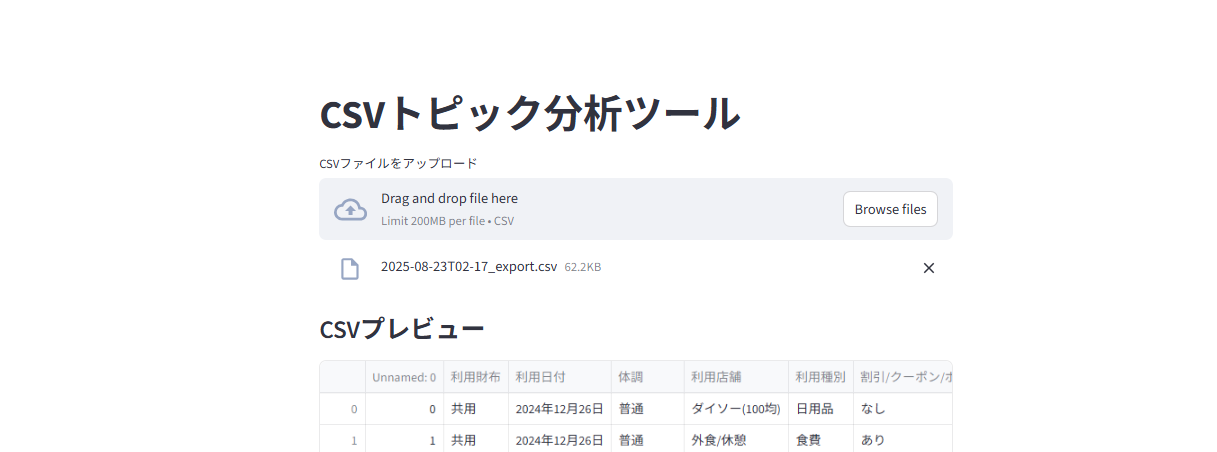Click the 利用種別 column header
The image size is (1217, 452).
pos(821,377)
